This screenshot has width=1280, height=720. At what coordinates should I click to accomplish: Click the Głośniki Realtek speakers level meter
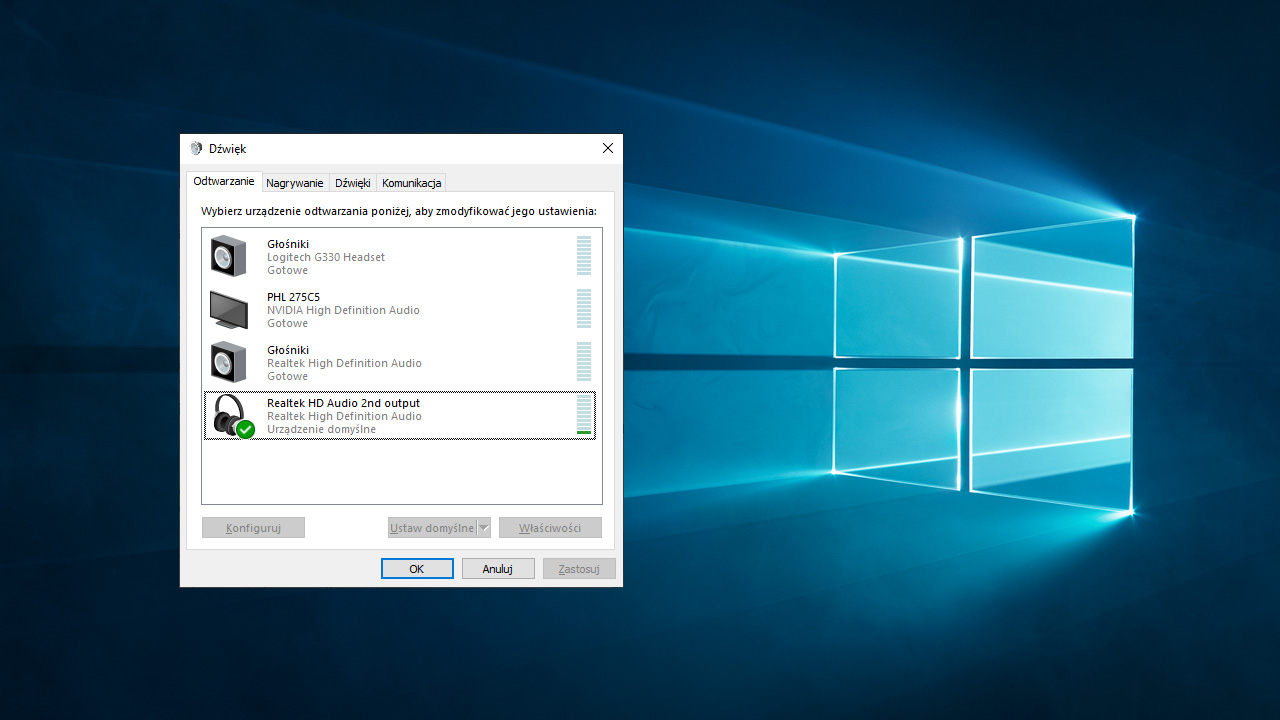[584, 362]
